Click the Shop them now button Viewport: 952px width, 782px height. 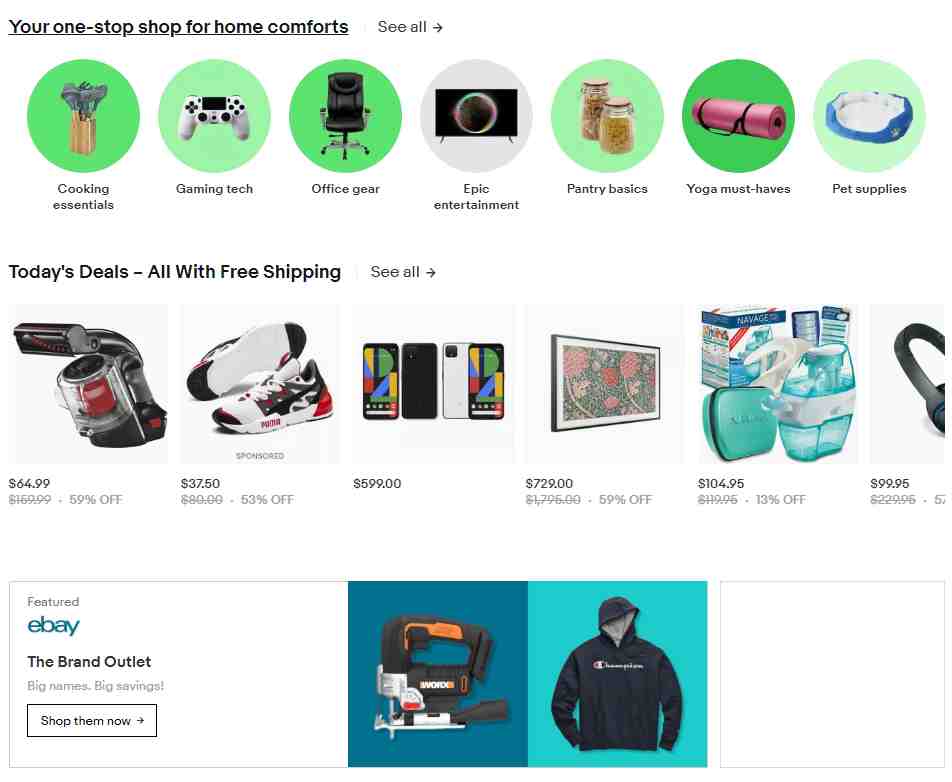pos(92,721)
